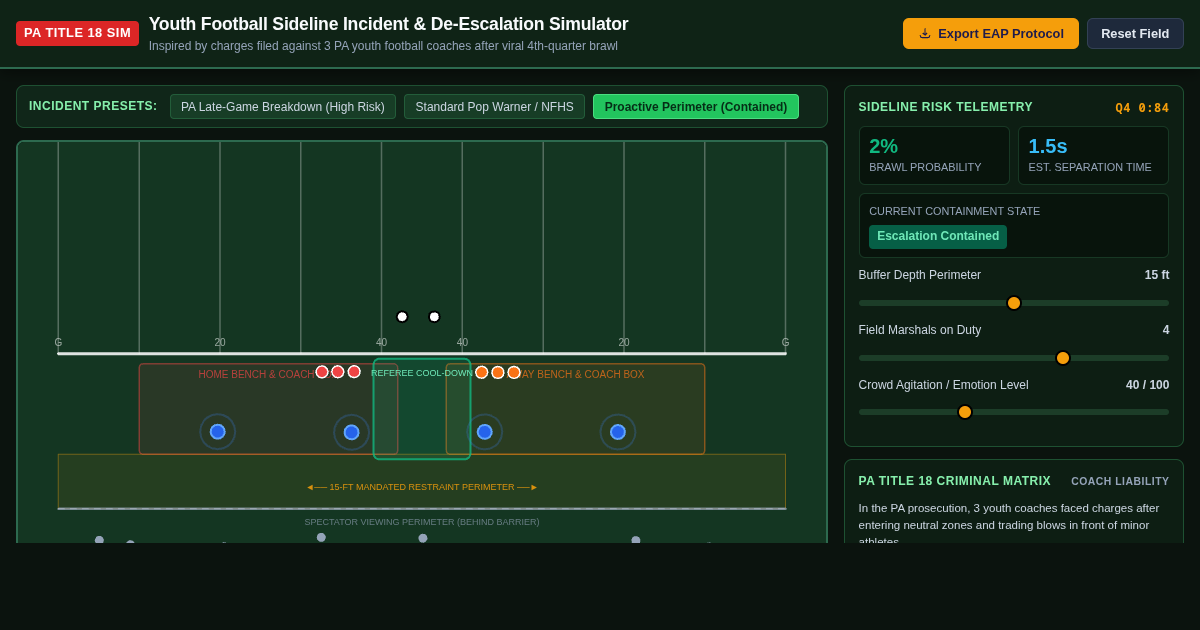Select the far-left blue field marshal marker
Image resolution: width=1200 pixels, height=630 pixels.
click(217, 432)
